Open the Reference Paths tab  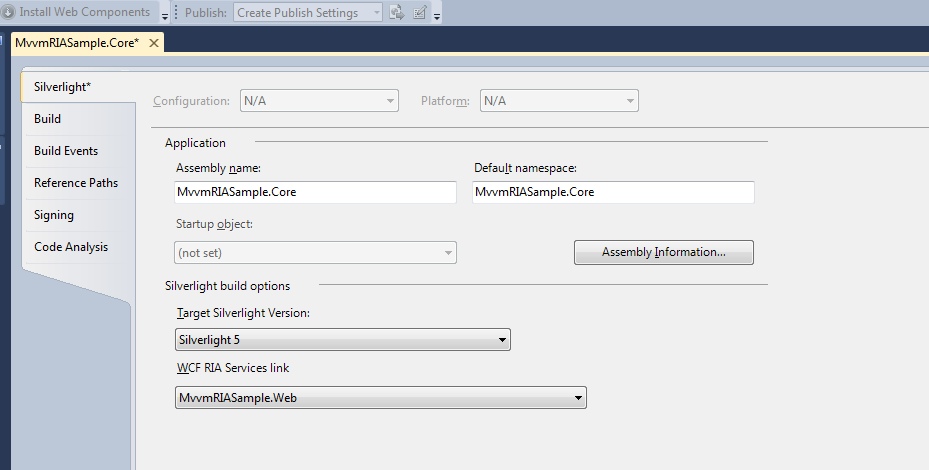76,183
